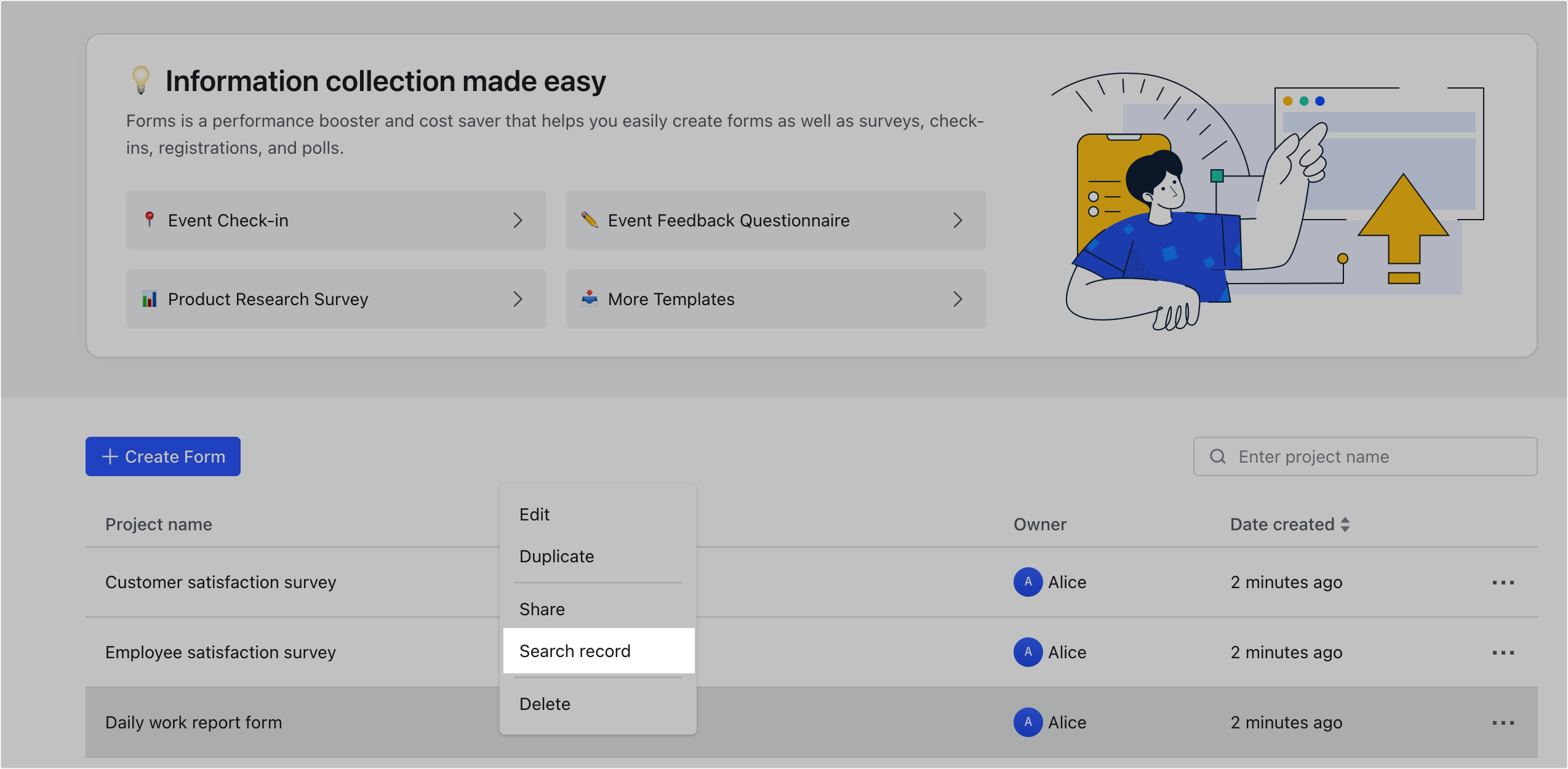Viewport: 1568px width, 769px height.
Task: Click Alice's avatar on the Employee satisfaction survey row
Action: pyautogui.click(x=1026, y=652)
